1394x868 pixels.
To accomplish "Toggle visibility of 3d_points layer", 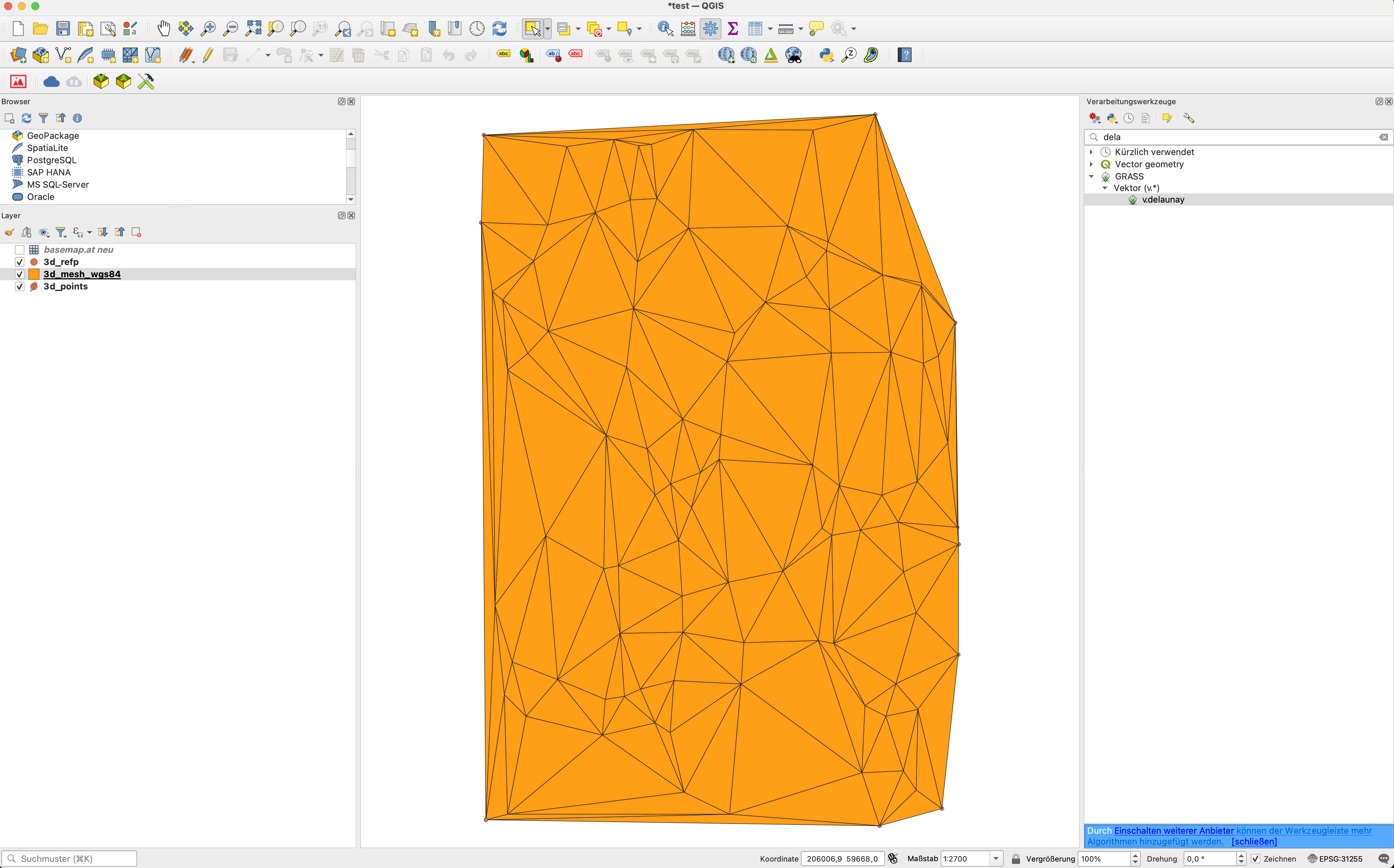I will pyautogui.click(x=20, y=286).
